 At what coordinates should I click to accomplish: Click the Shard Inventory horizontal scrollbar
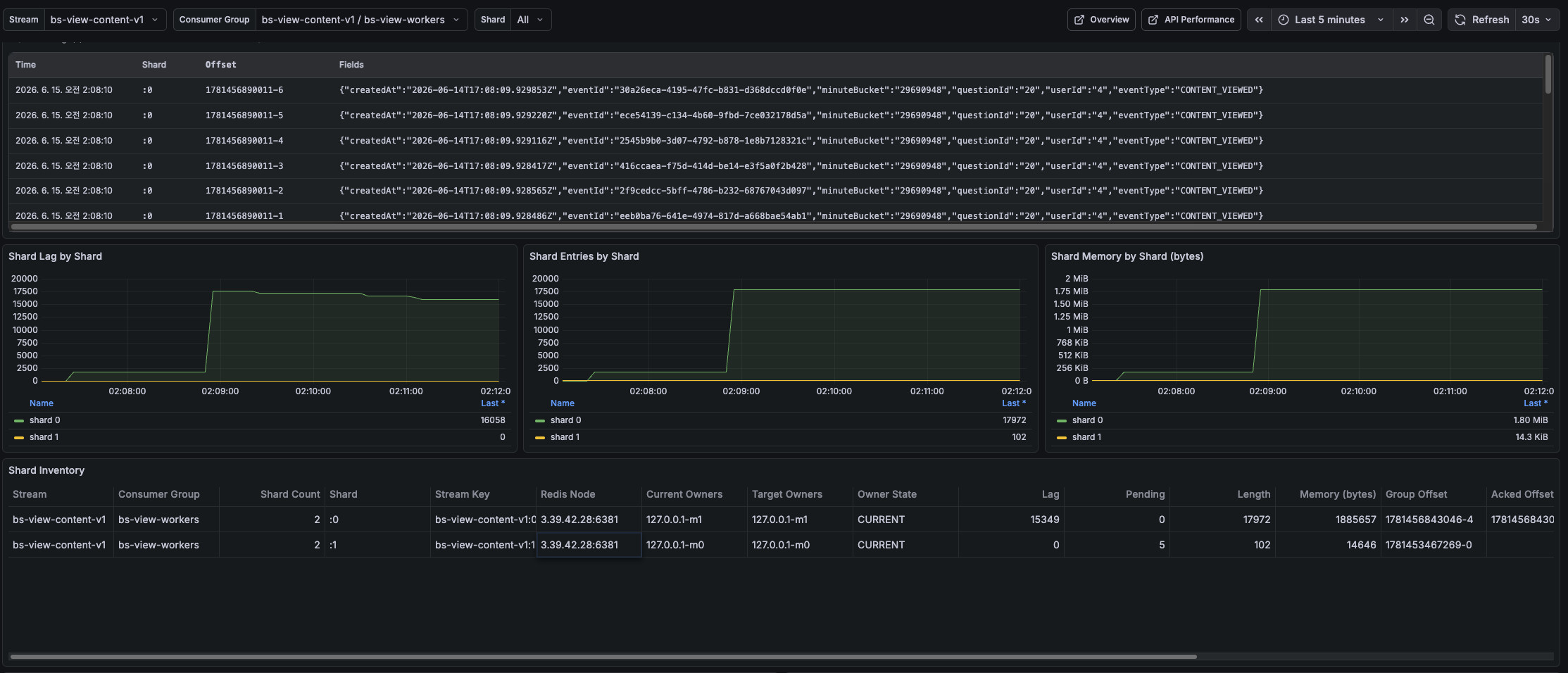(x=603, y=657)
